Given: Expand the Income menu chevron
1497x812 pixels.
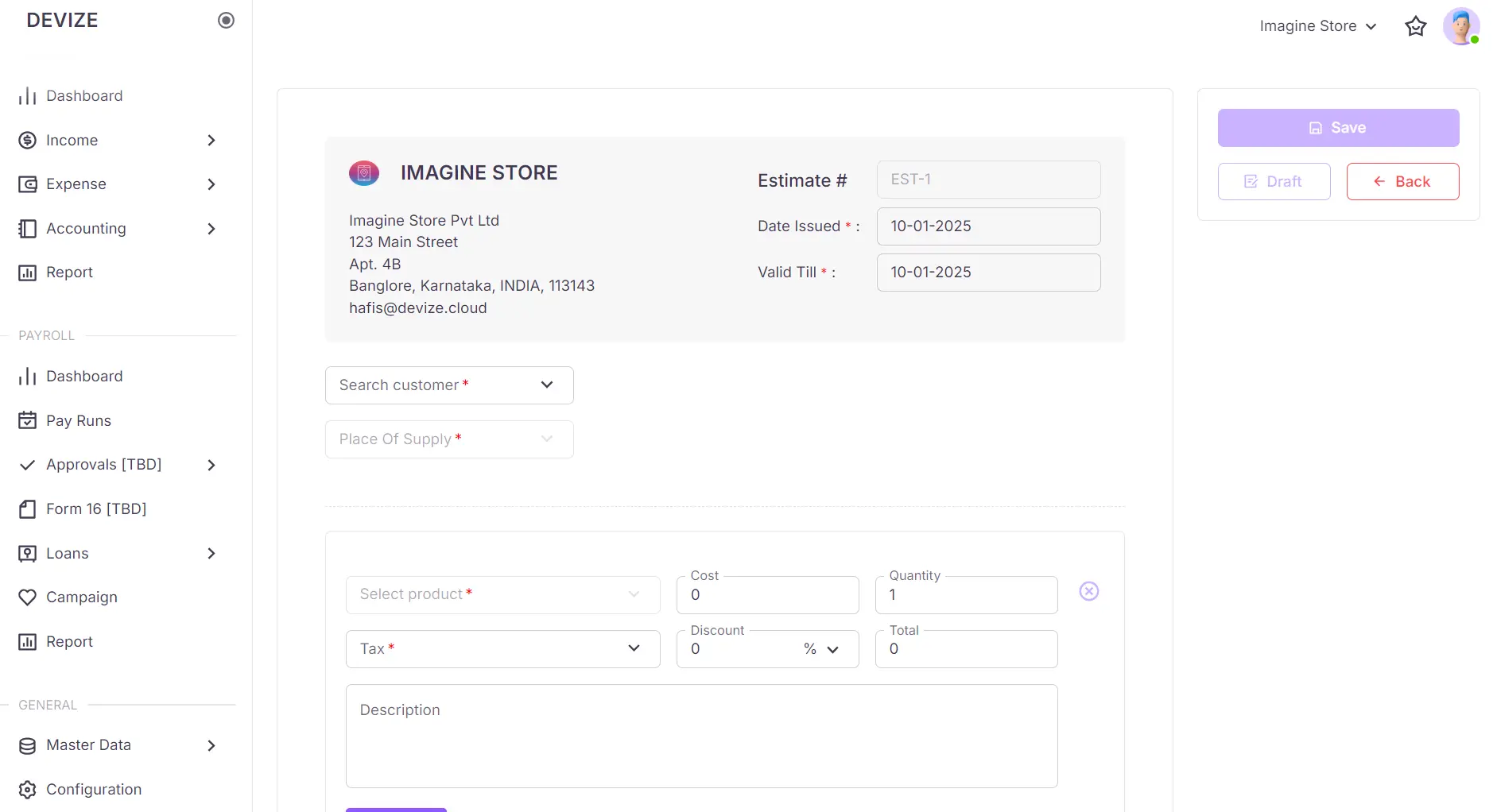Looking at the screenshot, I should pos(211,141).
